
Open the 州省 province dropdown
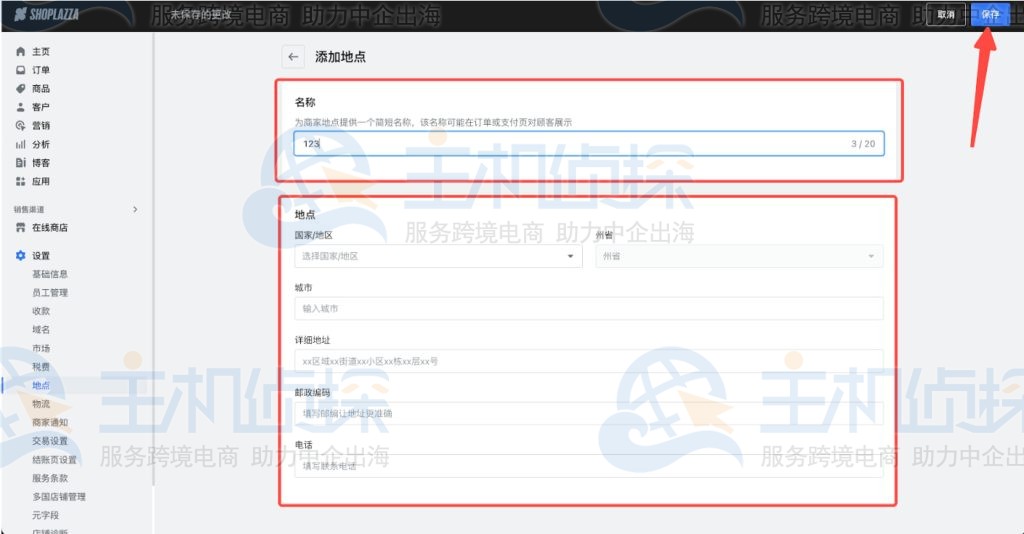click(x=739, y=256)
